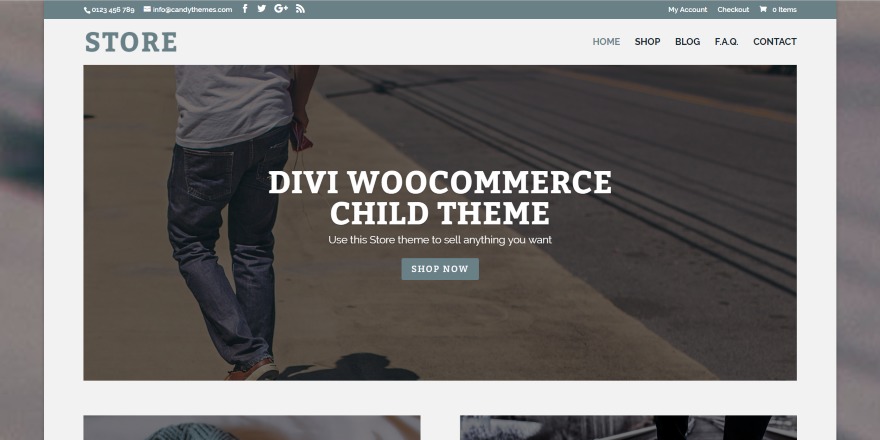Click the phone icon beside 0123 456 789

coord(87,10)
